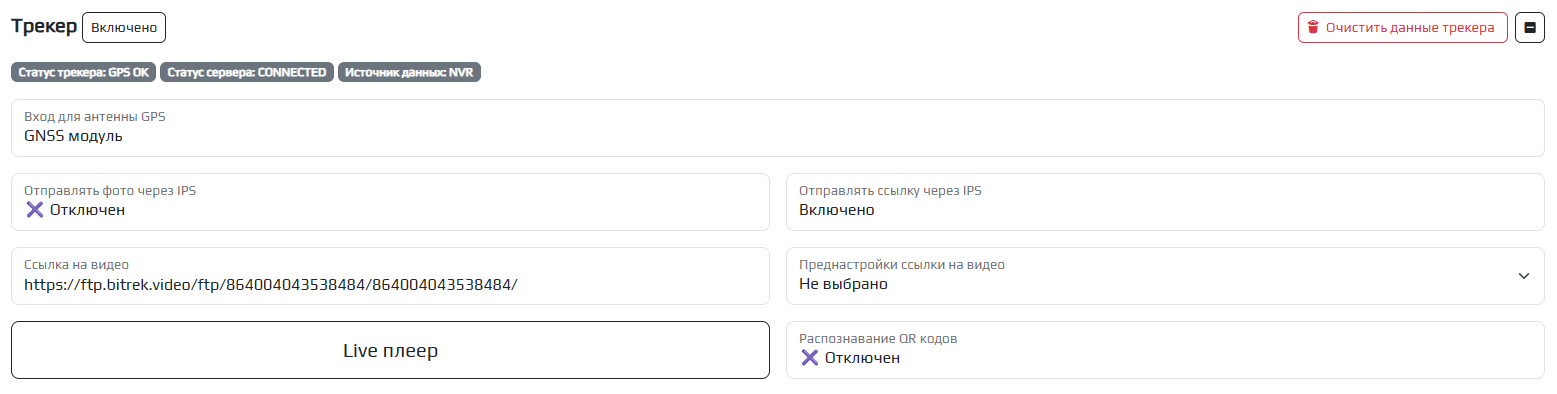Viewport: 1557px width, 394px height.
Task: Collapse the Трекер panel with the minus icon
Action: click(x=1530, y=27)
